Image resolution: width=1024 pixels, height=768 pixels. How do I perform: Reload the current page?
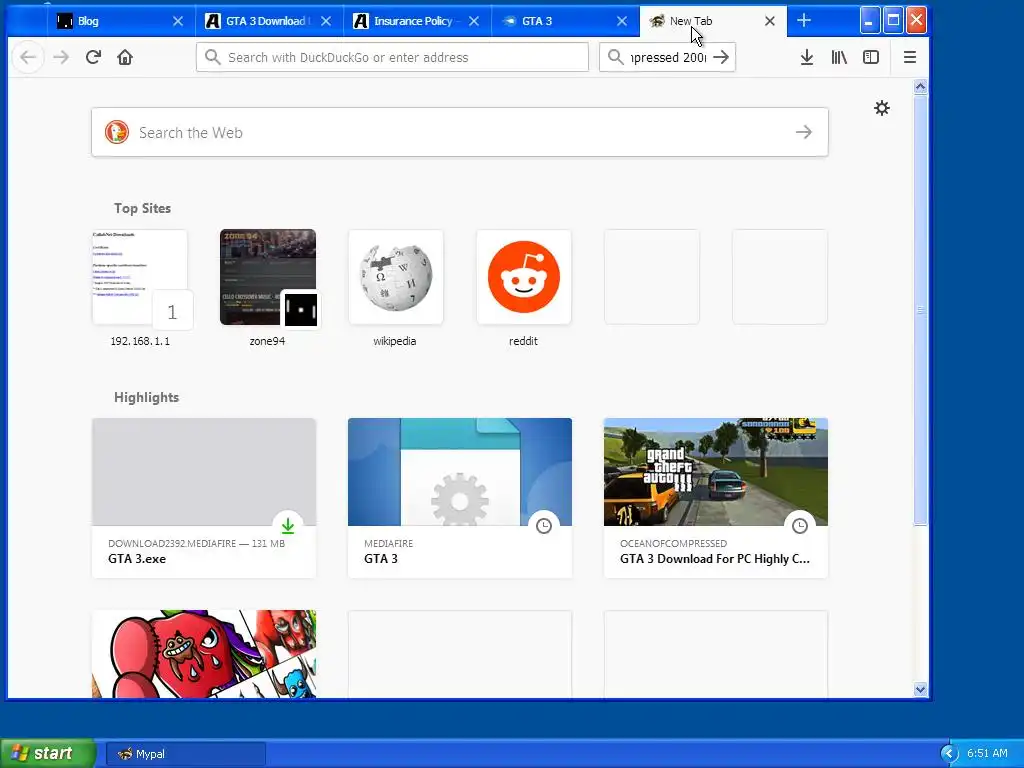coord(93,57)
